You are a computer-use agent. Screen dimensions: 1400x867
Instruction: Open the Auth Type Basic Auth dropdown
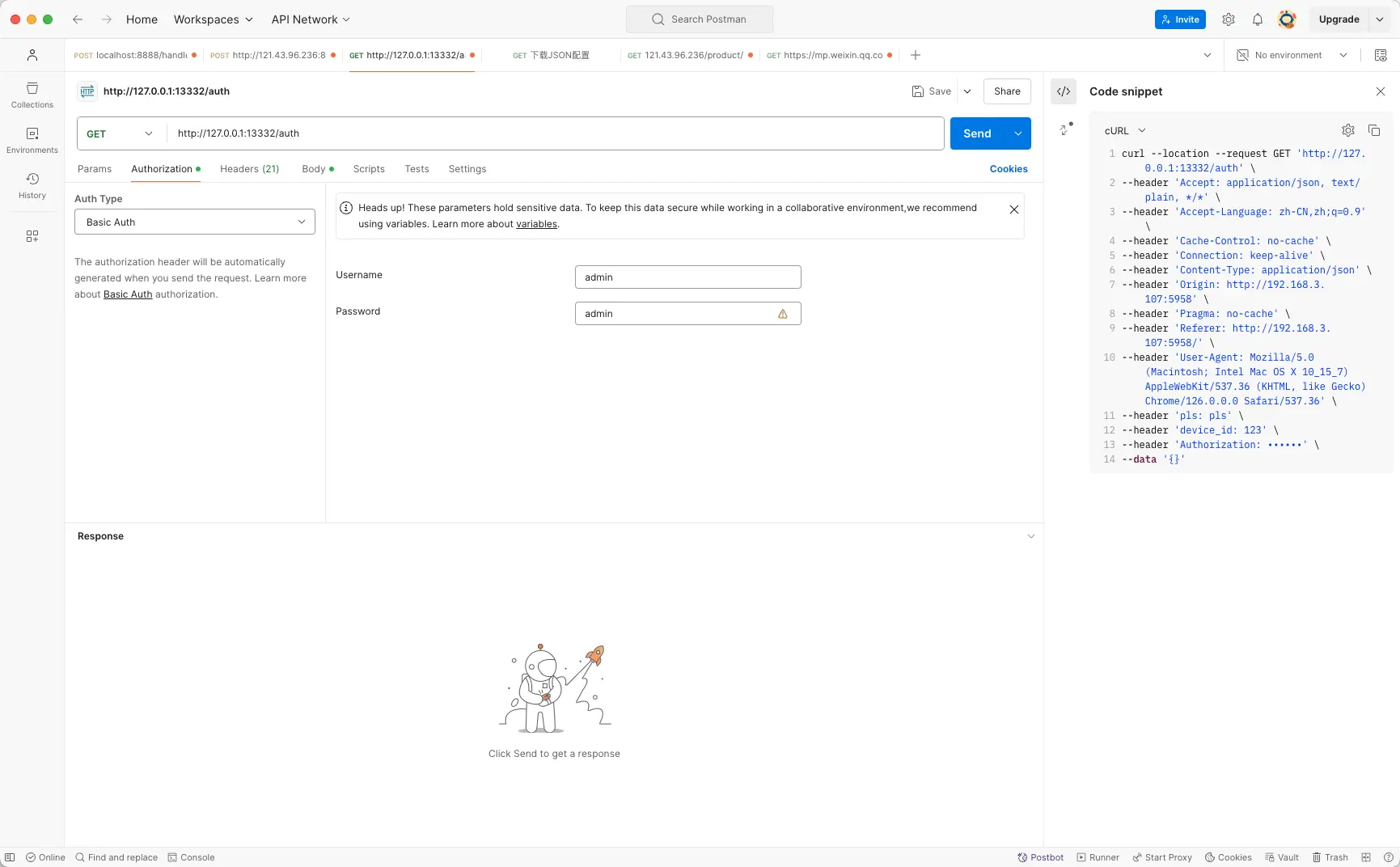[x=195, y=222]
